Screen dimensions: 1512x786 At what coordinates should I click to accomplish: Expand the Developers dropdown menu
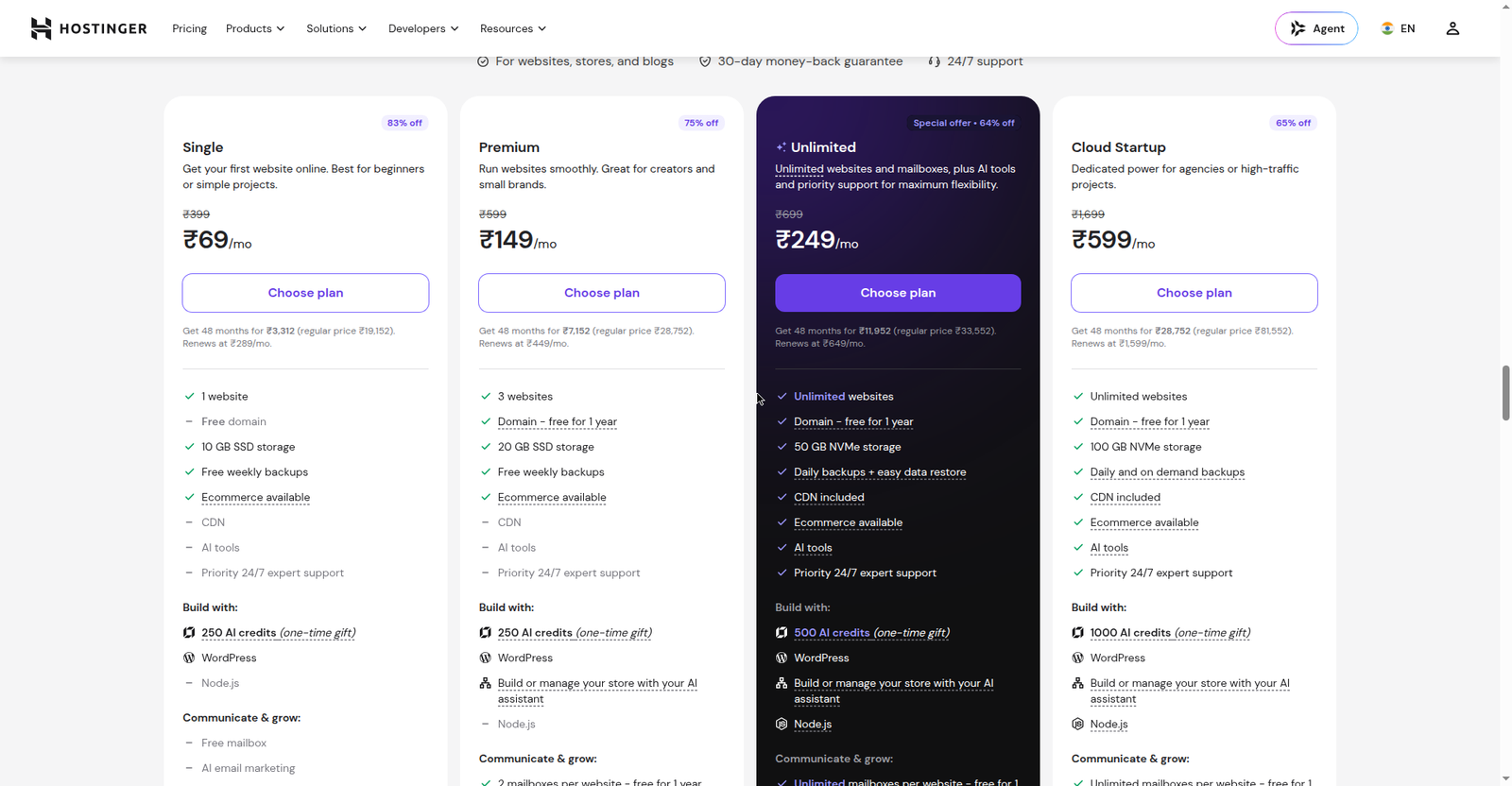pos(423,28)
